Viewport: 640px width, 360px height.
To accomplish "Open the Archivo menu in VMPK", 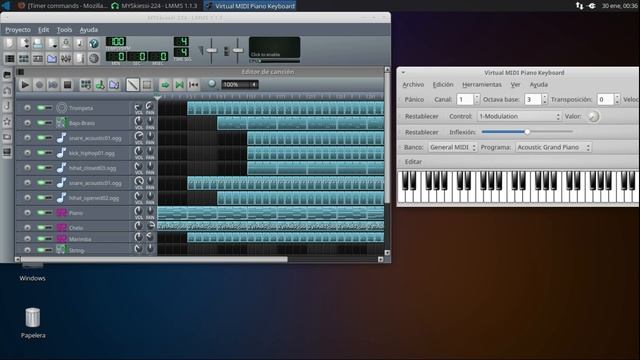I will pos(413,84).
